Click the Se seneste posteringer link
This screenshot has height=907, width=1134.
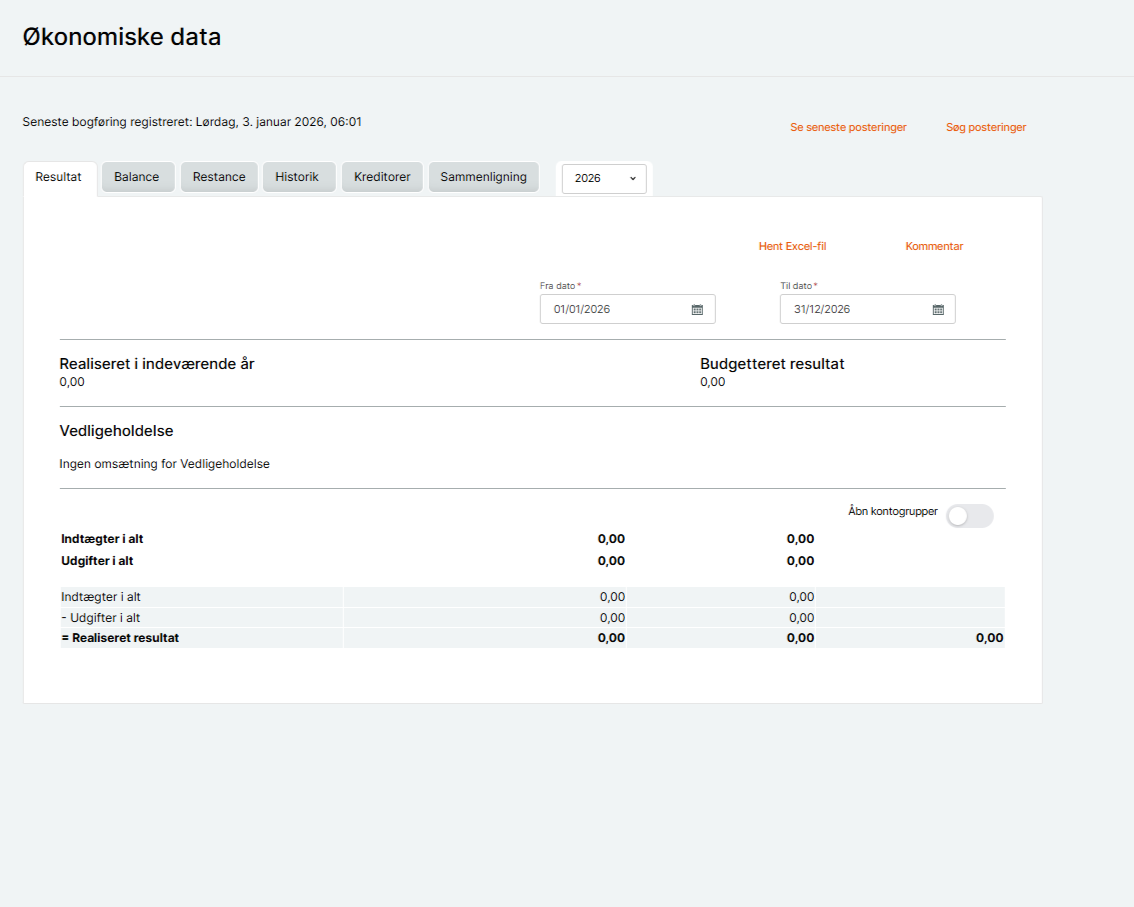point(848,128)
